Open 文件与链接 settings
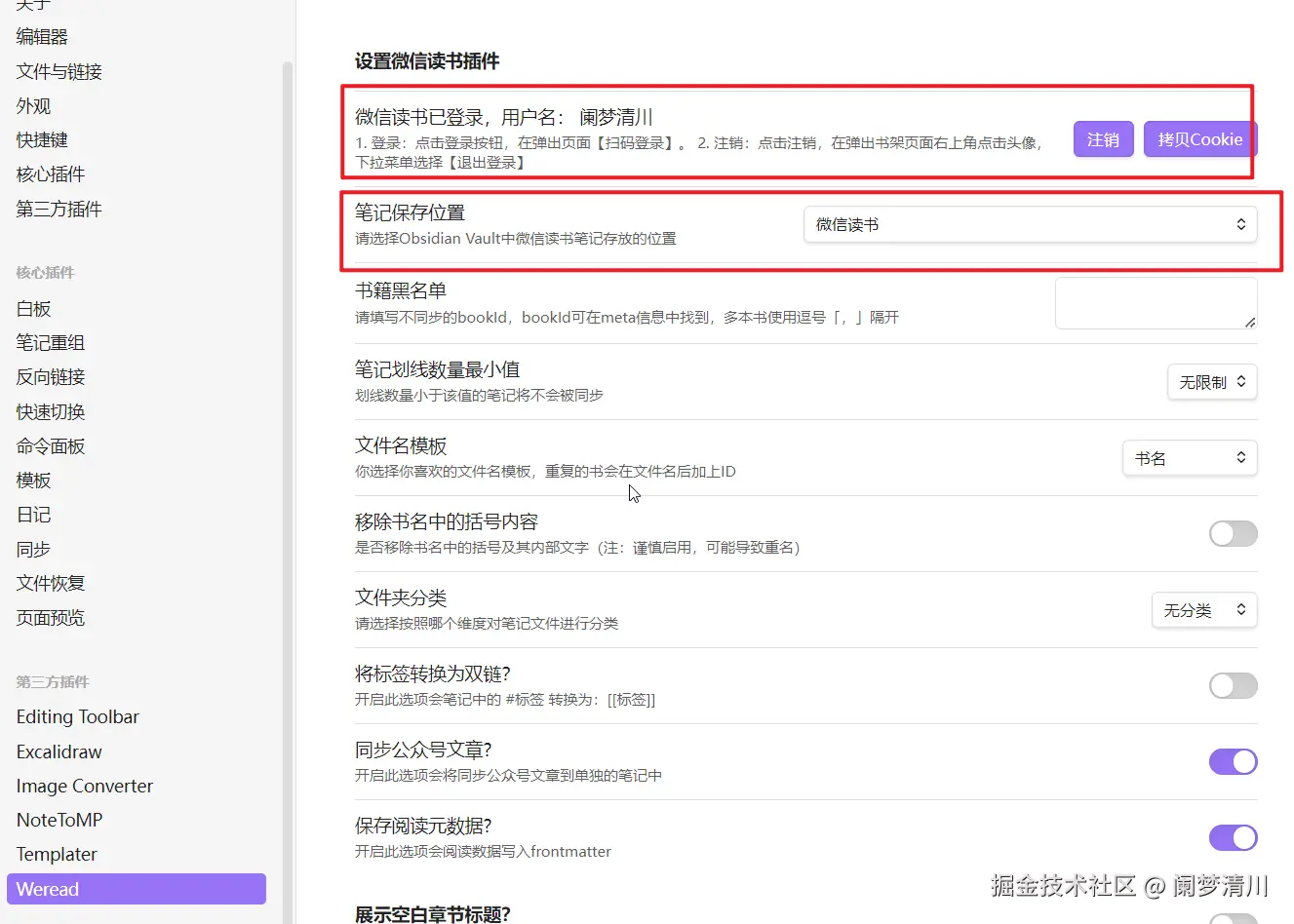The height and width of the screenshot is (924, 1294). click(59, 71)
